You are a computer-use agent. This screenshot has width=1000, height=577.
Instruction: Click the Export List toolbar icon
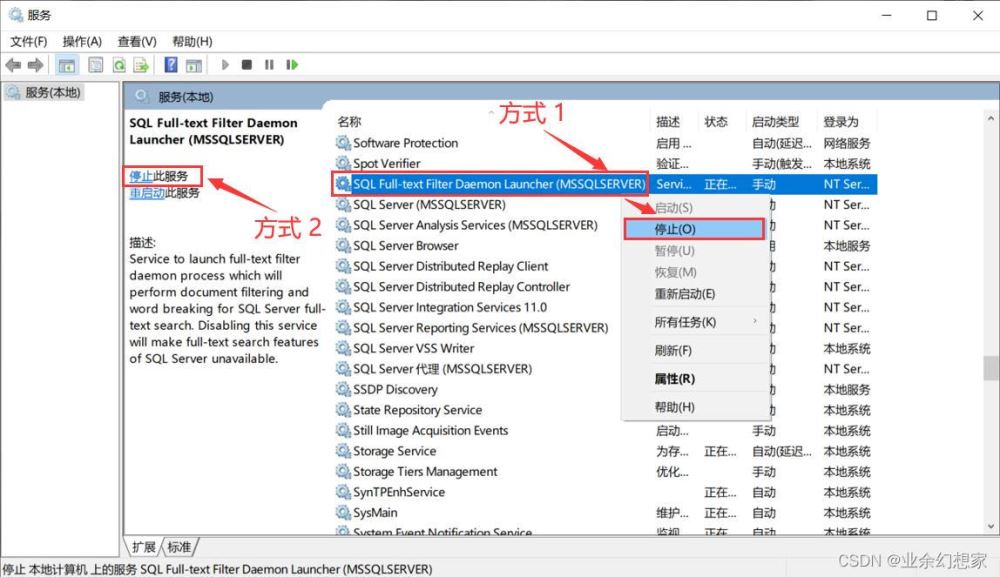pos(142,65)
